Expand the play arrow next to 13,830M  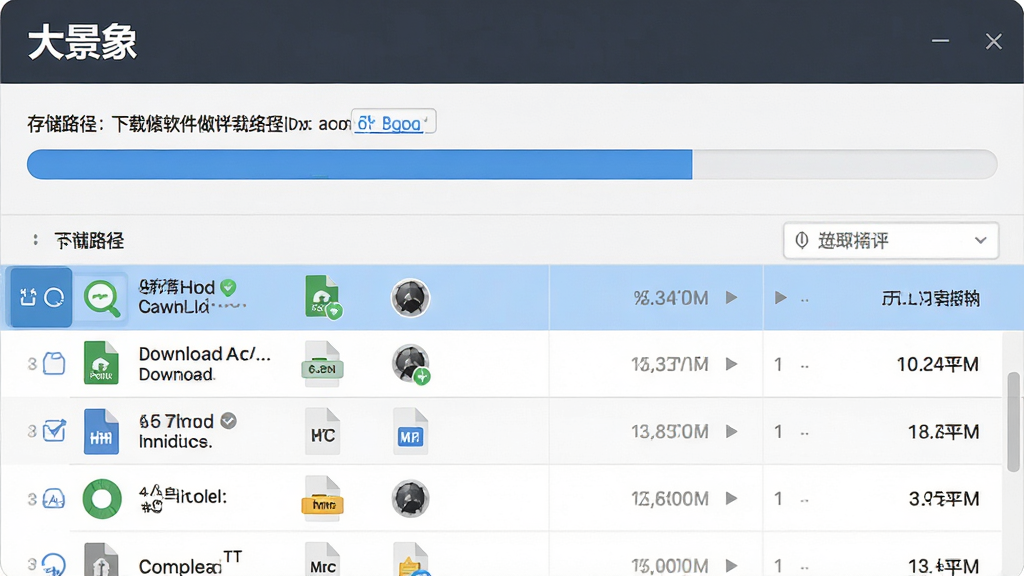pos(732,432)
